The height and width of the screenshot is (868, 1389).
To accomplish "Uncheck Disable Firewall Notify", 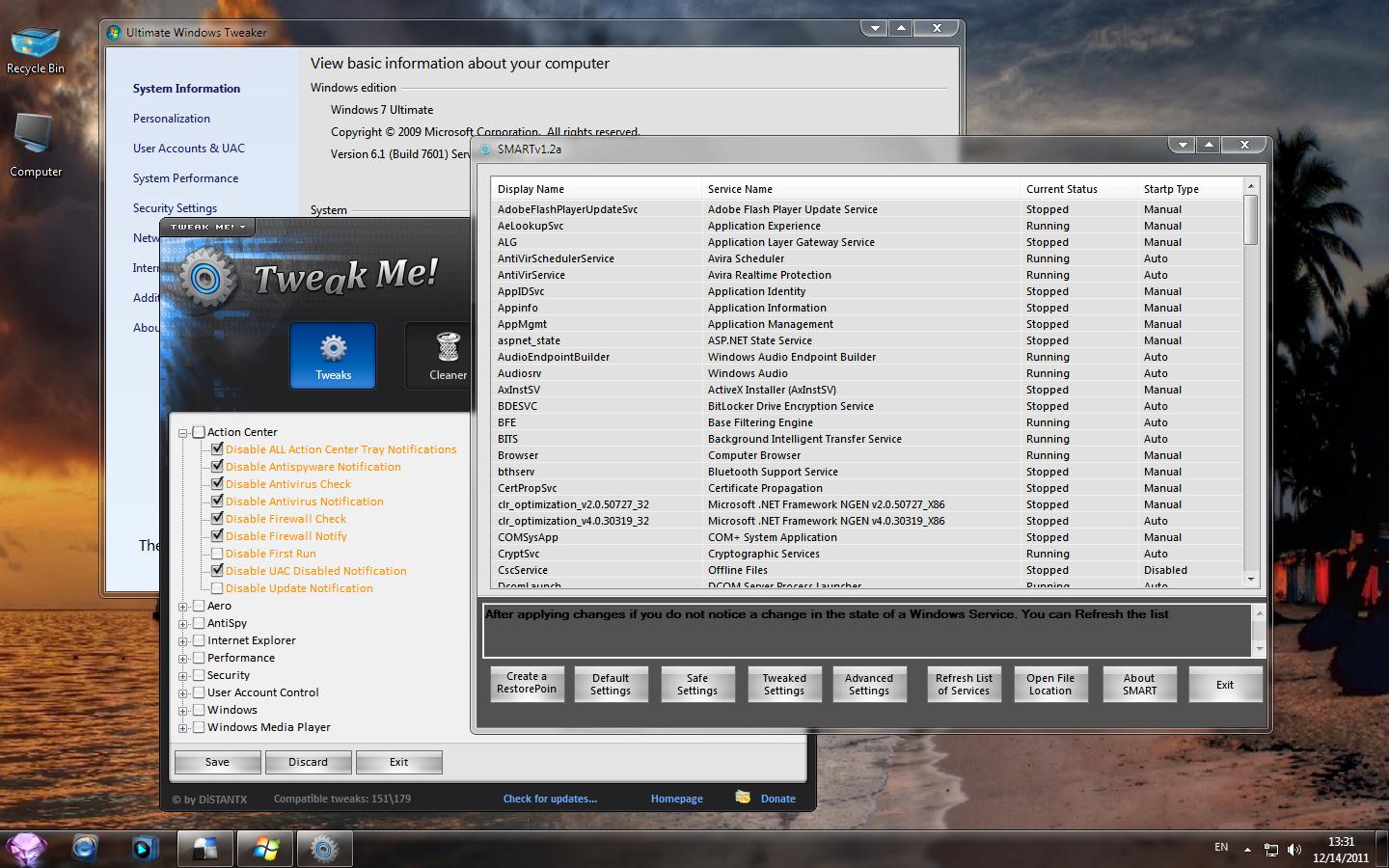I will (x=217, y=536).
